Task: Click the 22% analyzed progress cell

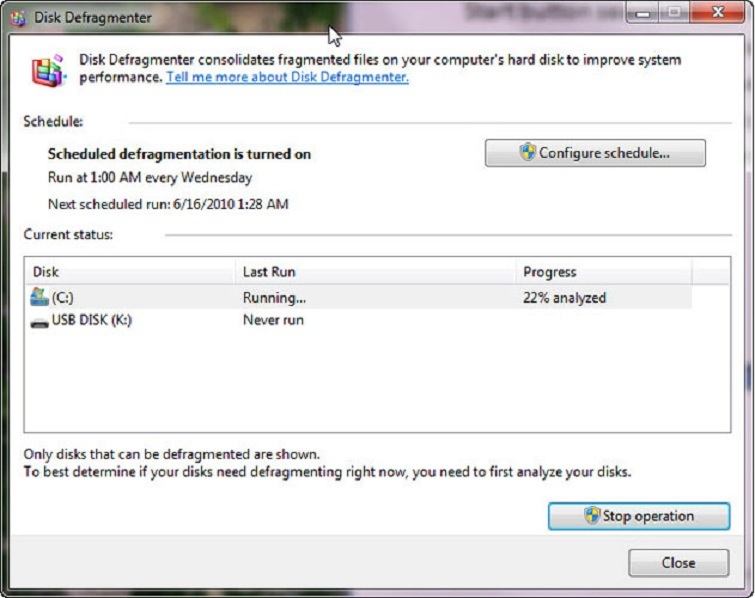Action: 564,297
